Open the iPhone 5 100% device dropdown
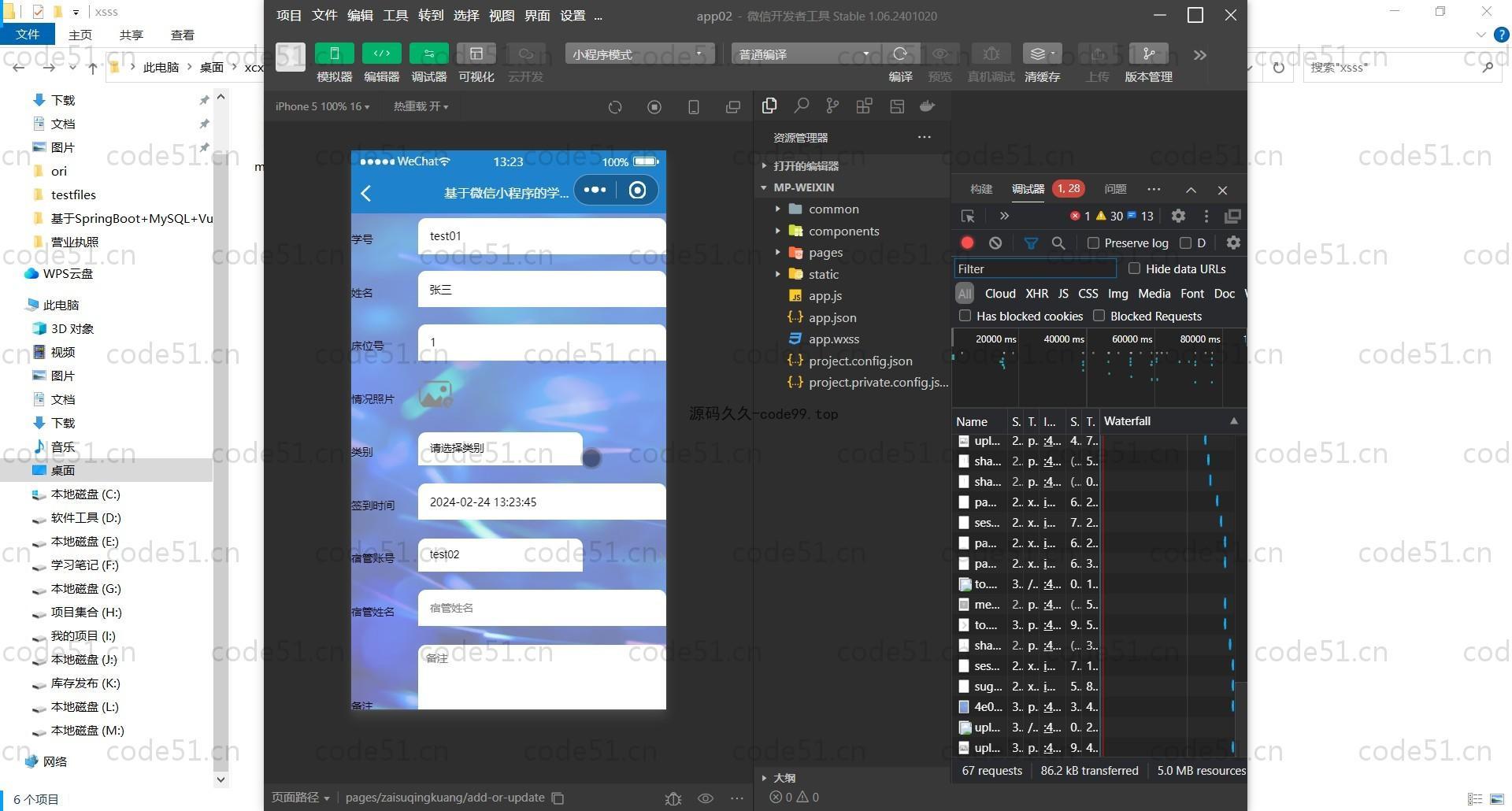 point(322,106)
